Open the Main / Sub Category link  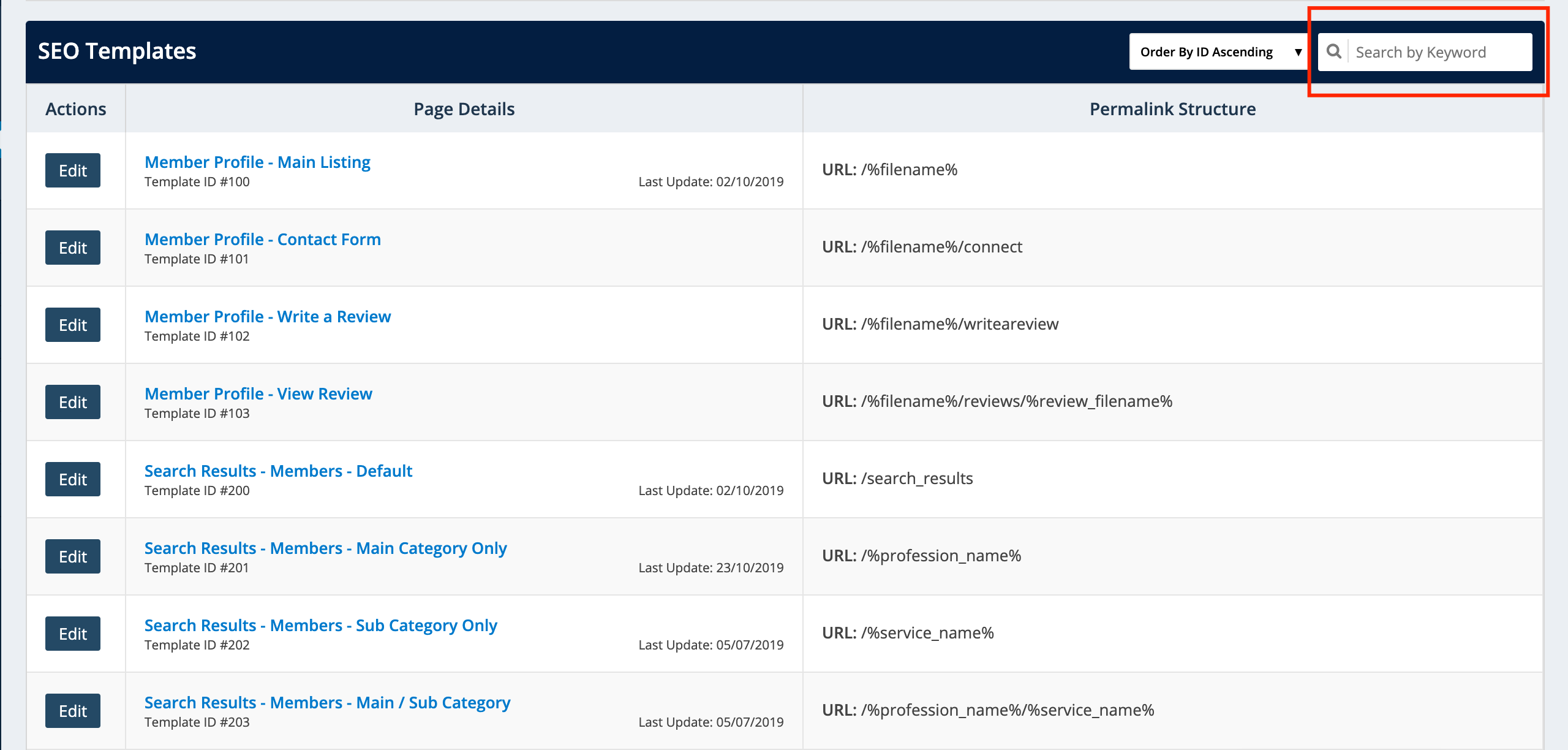(327, 703)
